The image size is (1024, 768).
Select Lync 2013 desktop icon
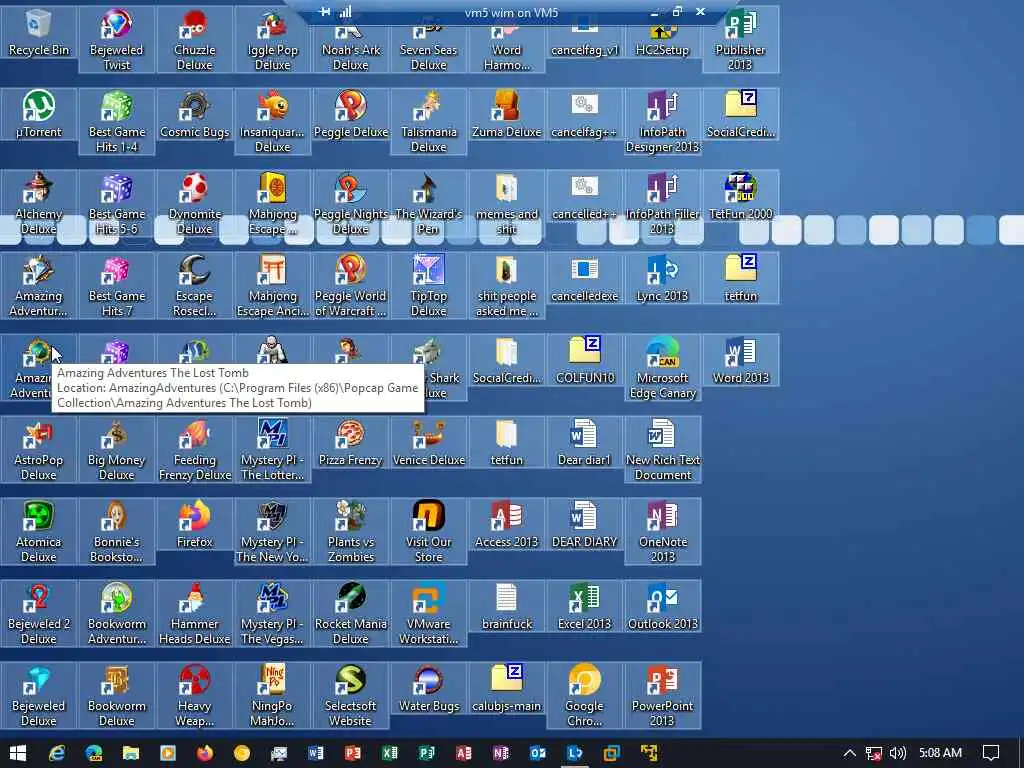pyautogui.click(x=662, y=278)
